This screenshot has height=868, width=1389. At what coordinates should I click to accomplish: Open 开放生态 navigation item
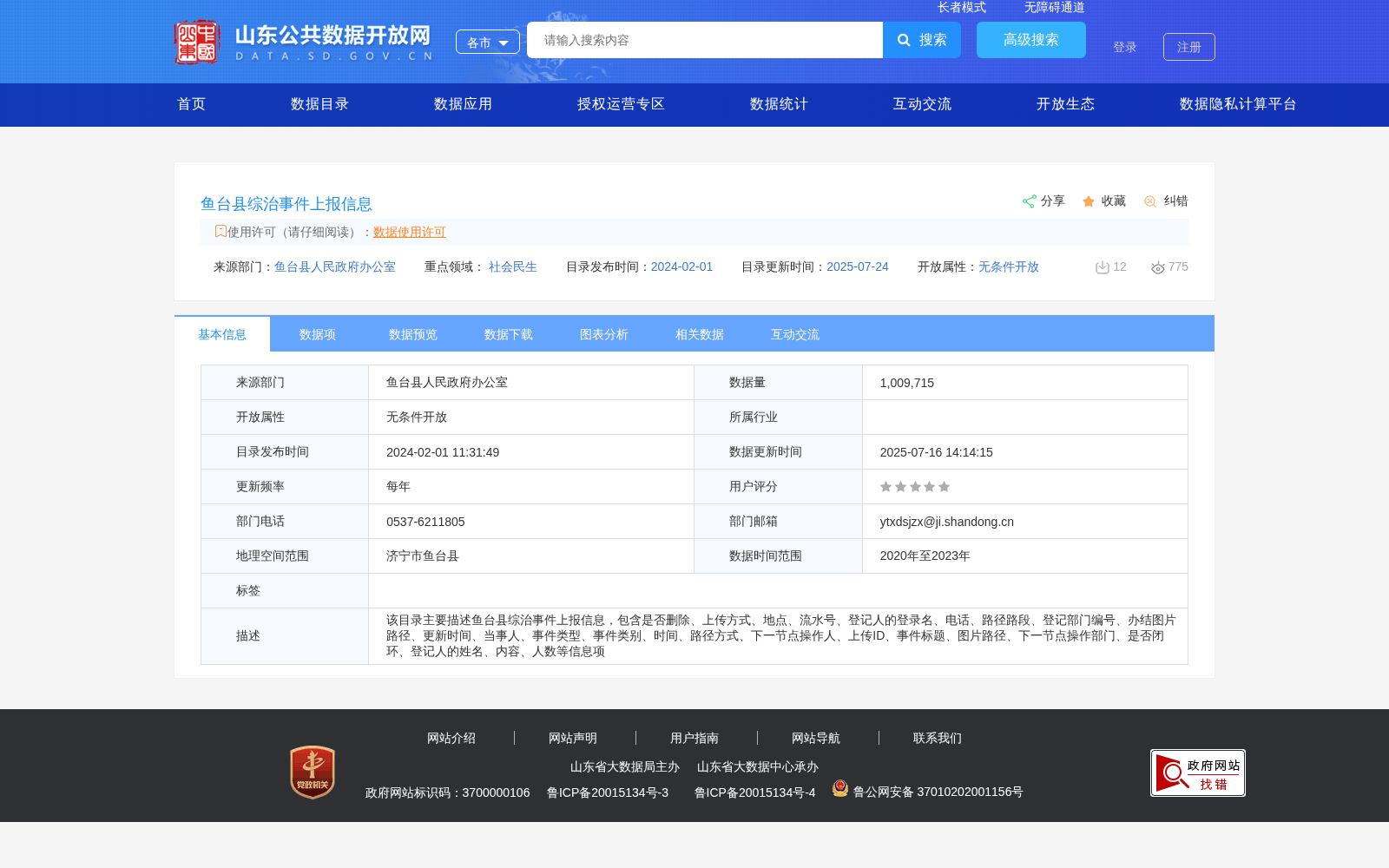coord(1066,104)
